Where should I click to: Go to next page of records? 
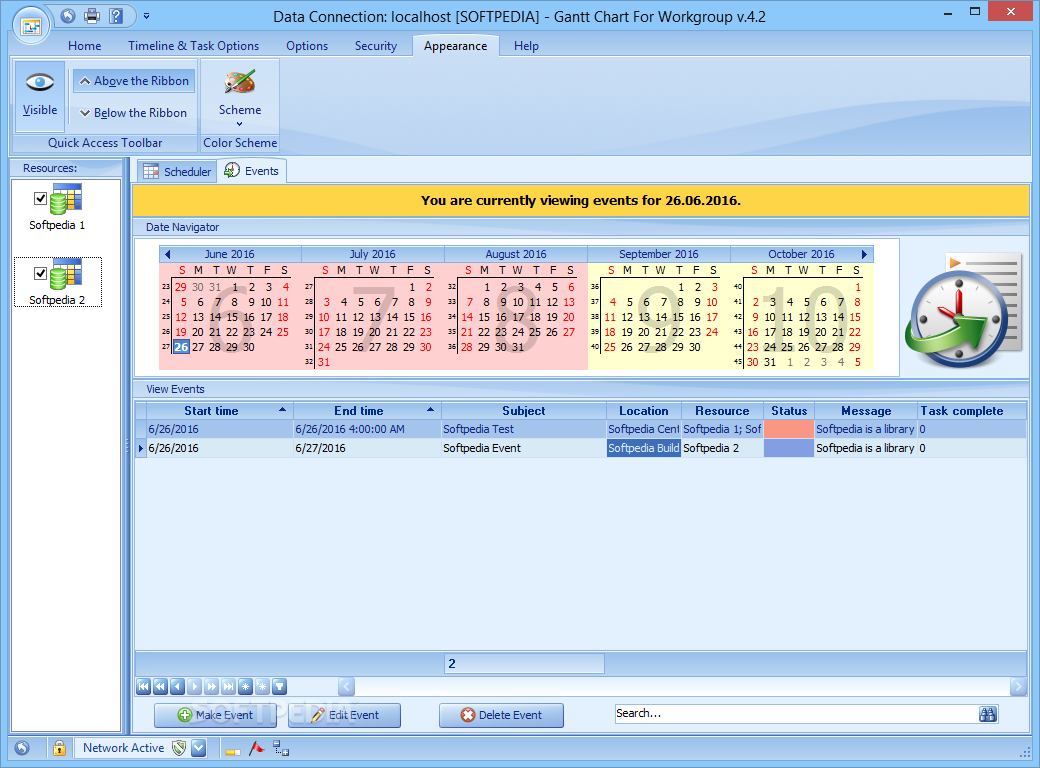(212, 686)
